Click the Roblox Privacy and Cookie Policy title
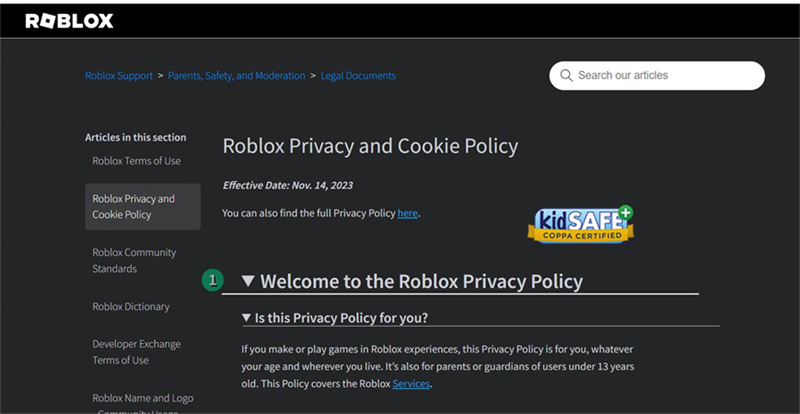Screen dimensions: 800x414 370,147
